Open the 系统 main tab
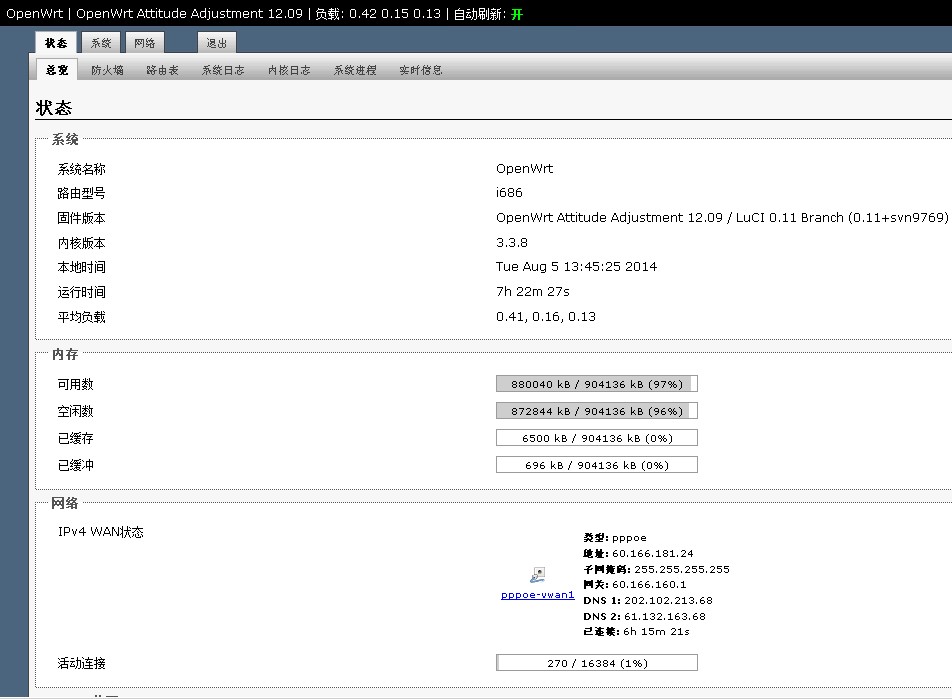 (x=101, y=43)
